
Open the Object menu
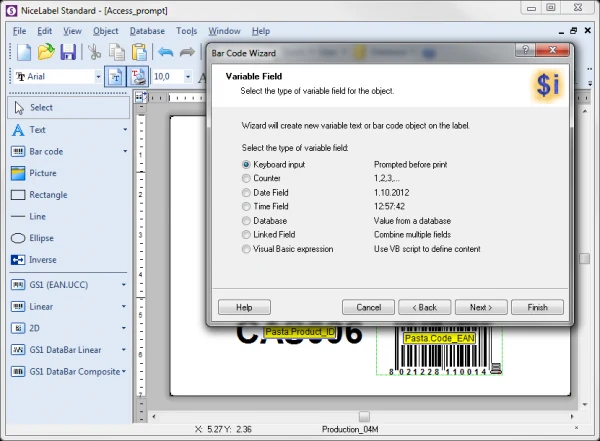tap(106, 31)
